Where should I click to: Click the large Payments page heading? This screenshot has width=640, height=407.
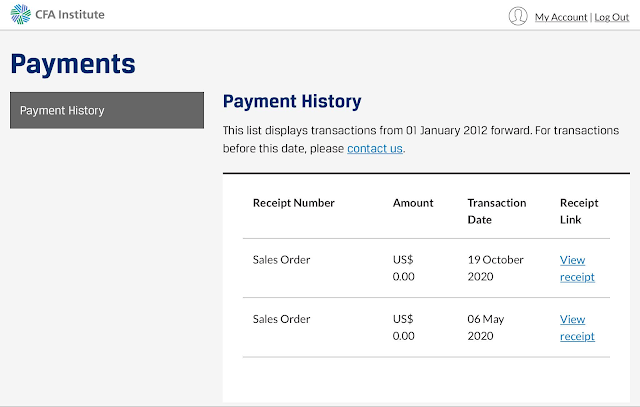73,64
